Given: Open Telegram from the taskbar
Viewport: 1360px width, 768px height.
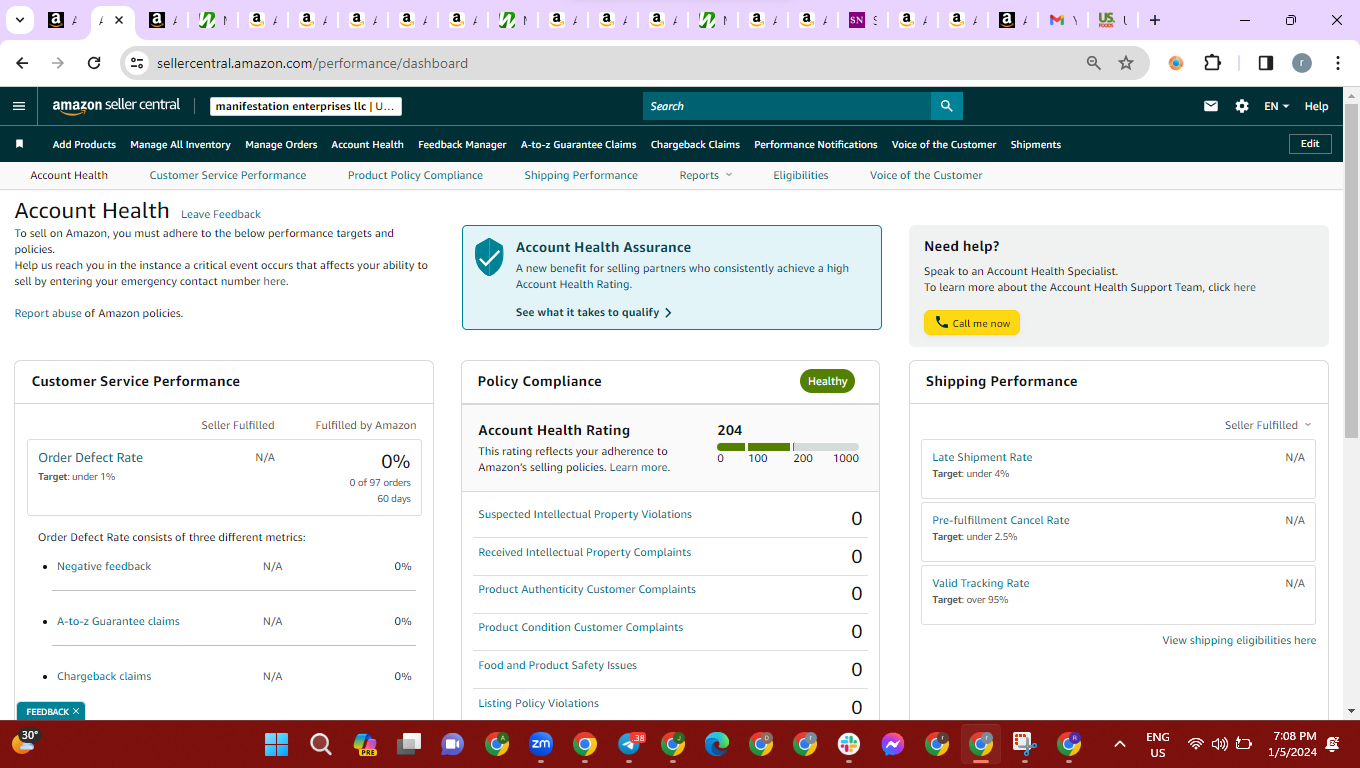Looking at the screenshot, I should coord(630,744).
